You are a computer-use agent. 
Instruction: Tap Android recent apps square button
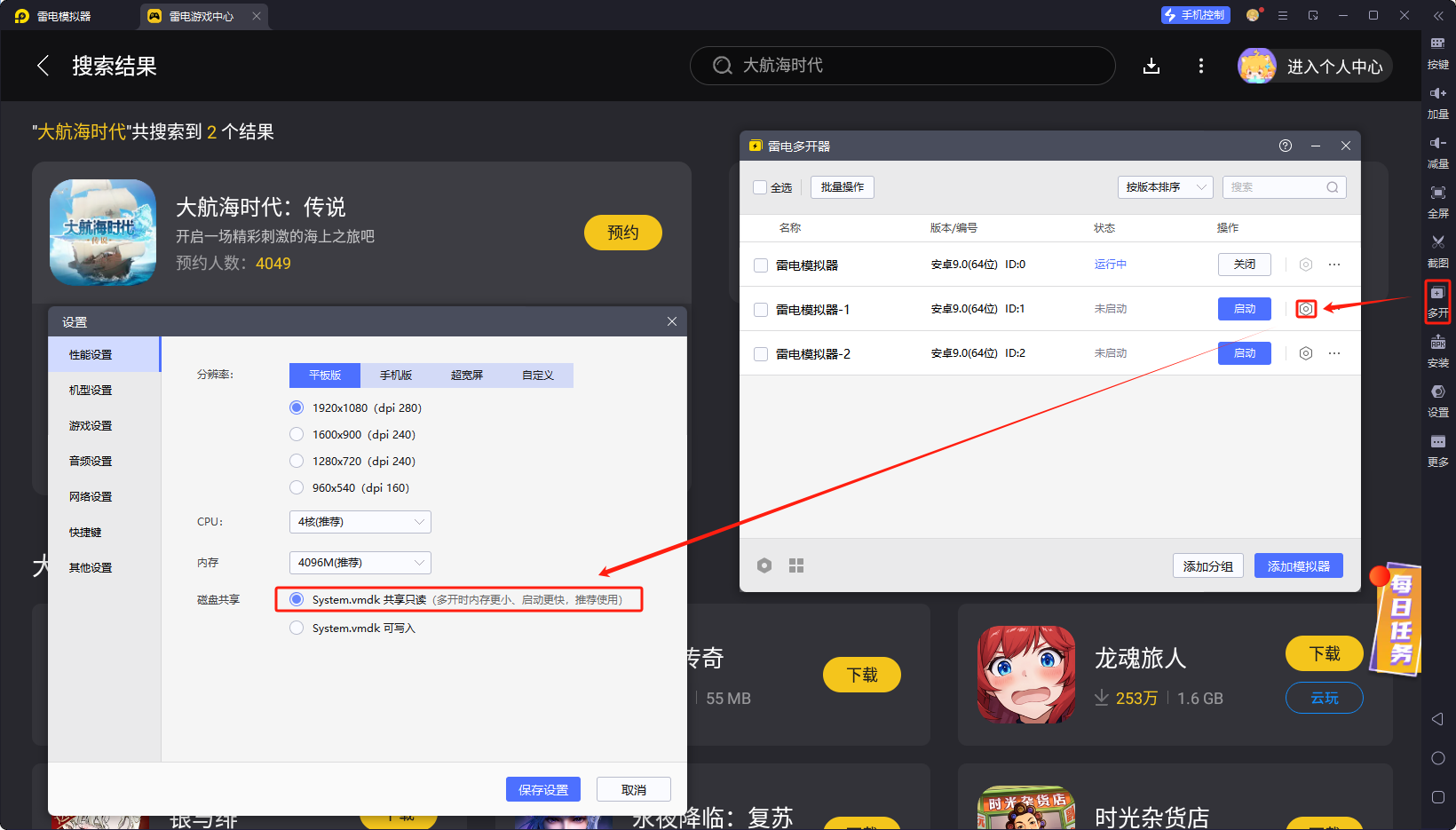point(1437,797)
